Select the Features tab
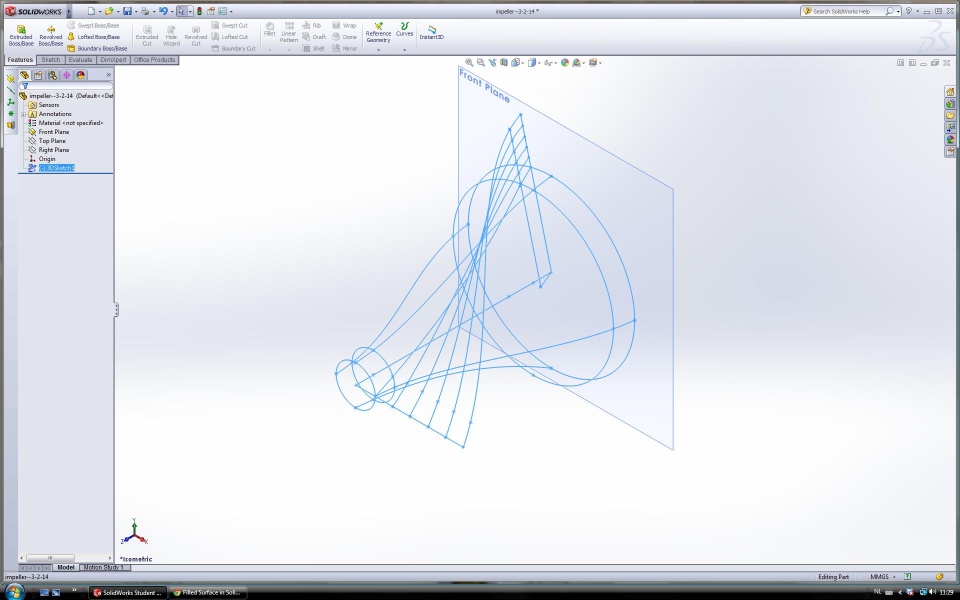The width and height of the screenshot is (960, 600). 20,60
